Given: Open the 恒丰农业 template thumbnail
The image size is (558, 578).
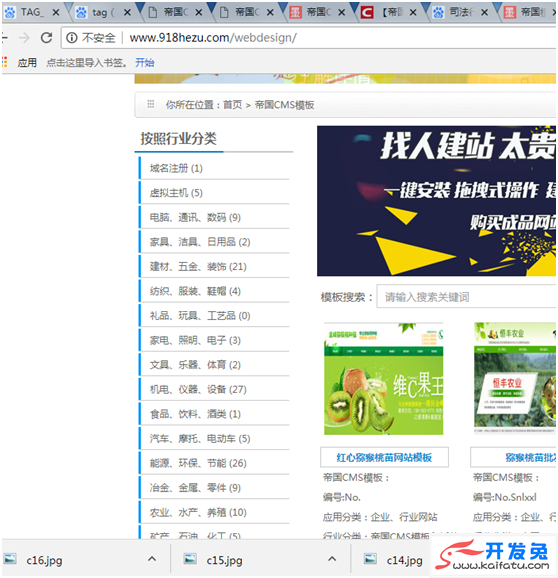Looking at the screenshot, I should click(x=515, y=378).
